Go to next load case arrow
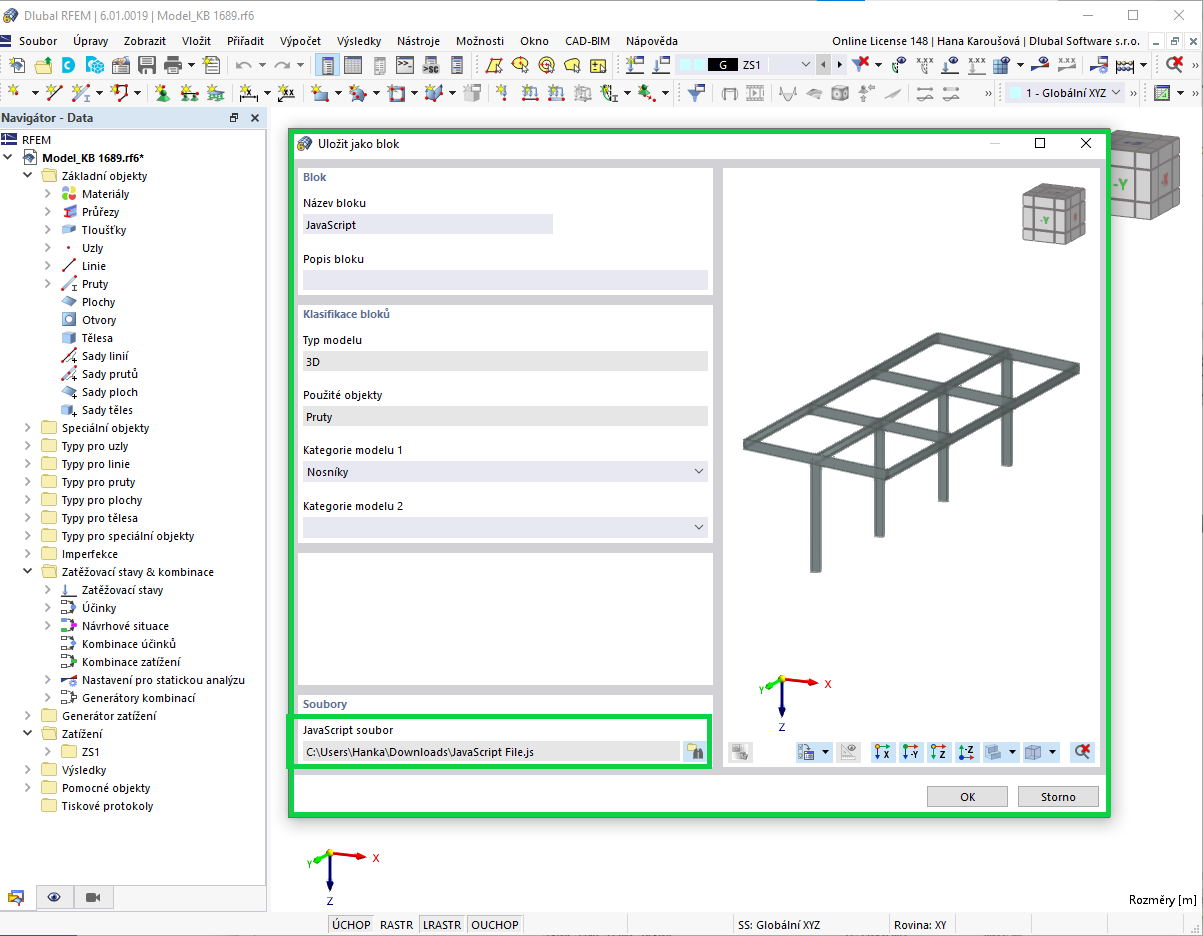 click(x=839, y=65)
